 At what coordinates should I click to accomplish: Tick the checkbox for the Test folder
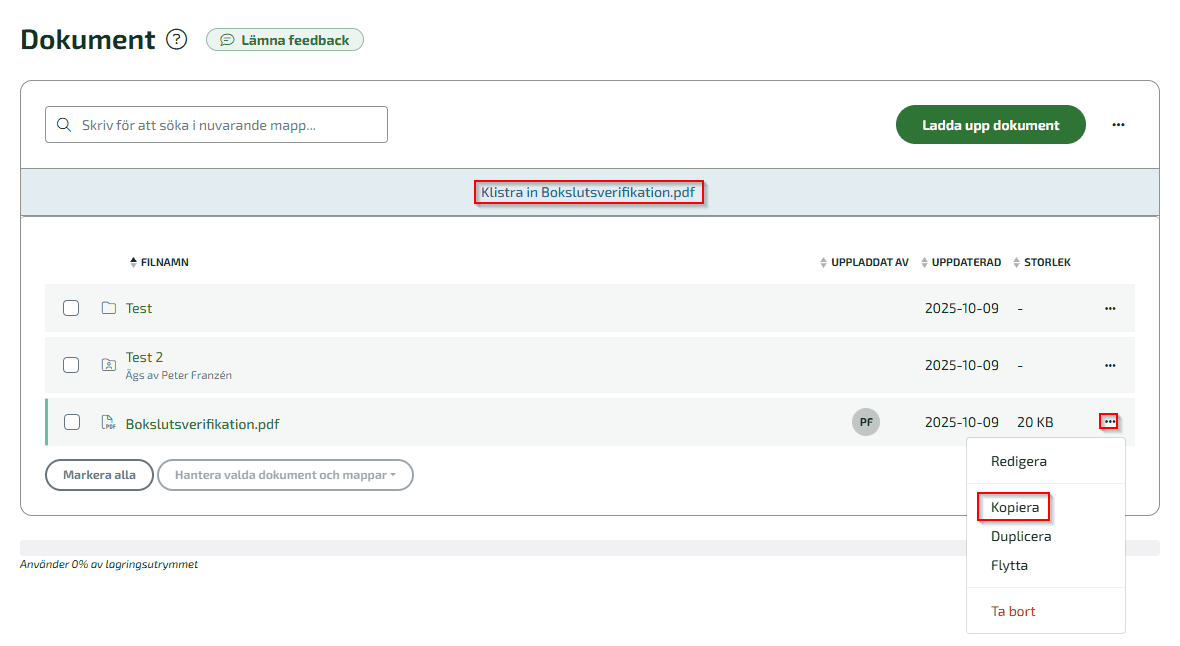[71, 308]
